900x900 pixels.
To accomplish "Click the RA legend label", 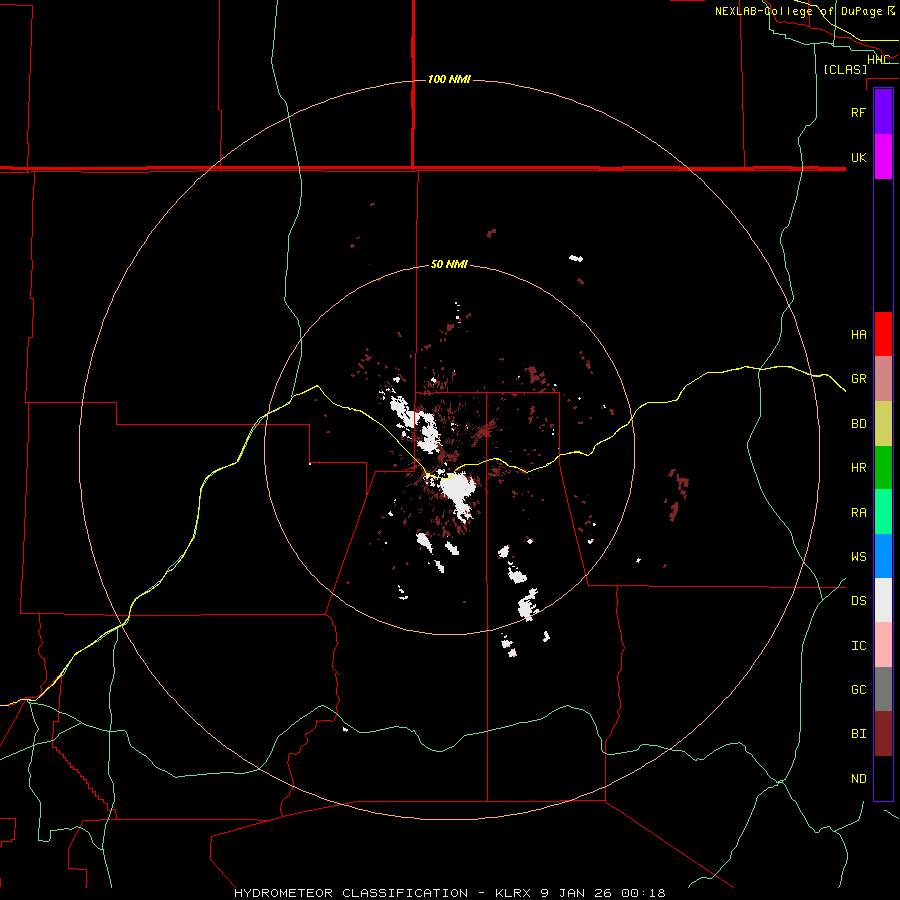I will click(x=858, y=513).
